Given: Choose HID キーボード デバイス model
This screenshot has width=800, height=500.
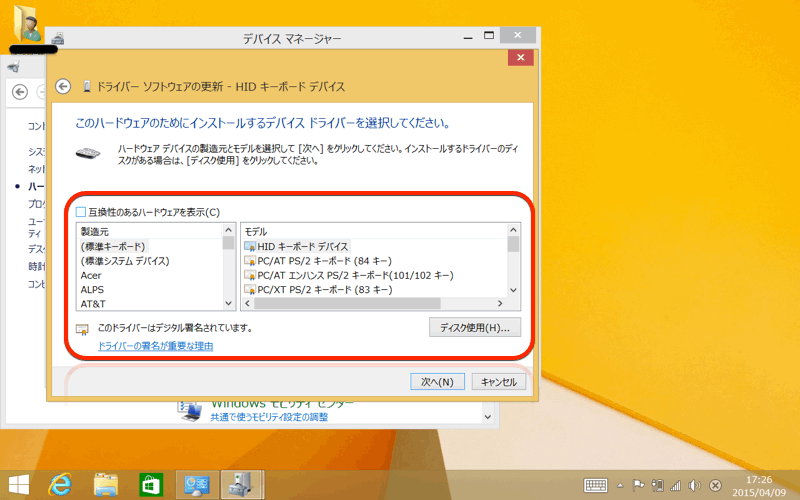Looking at the screenshot, I should click(x=302, y=245).
